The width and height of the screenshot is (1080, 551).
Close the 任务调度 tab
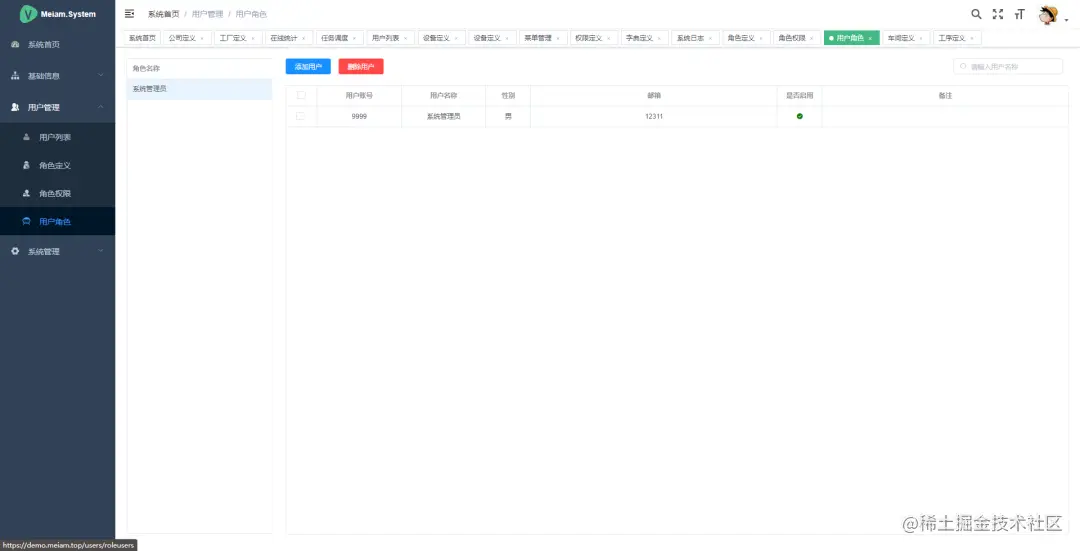click(354, 39)
